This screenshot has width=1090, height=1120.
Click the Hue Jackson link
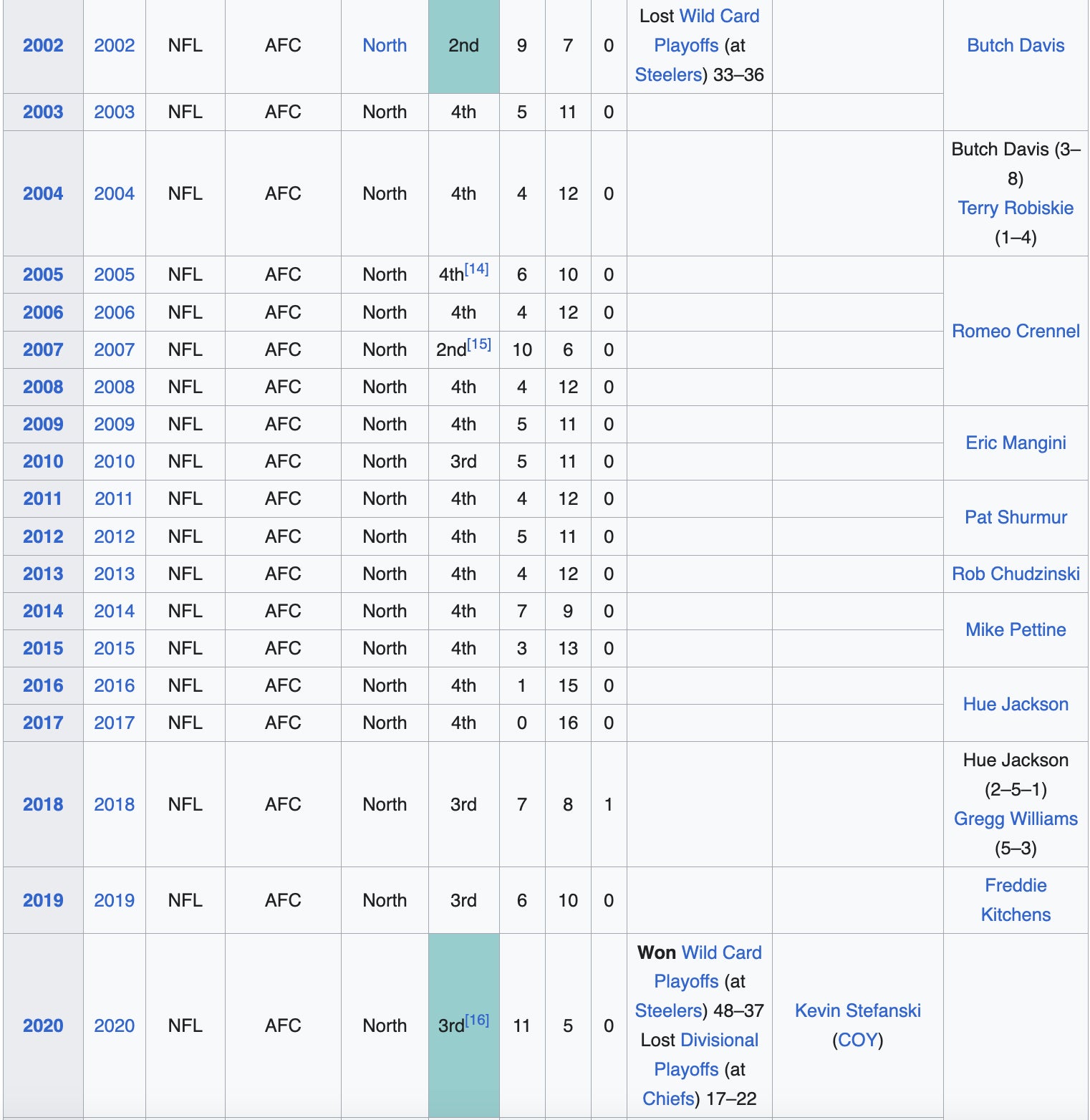click(1015, 704)
